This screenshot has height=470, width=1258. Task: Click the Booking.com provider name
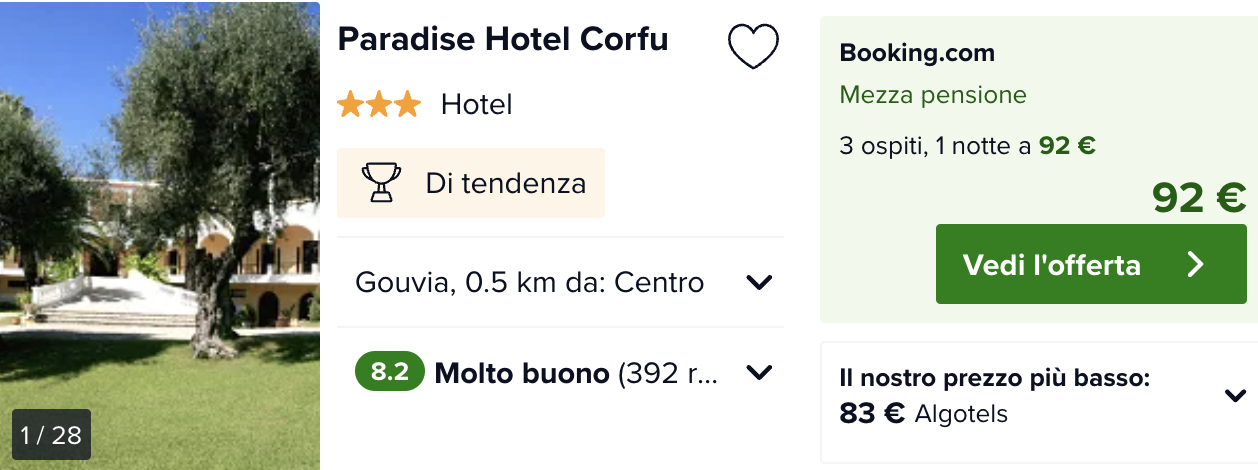(x=917, y=53)
